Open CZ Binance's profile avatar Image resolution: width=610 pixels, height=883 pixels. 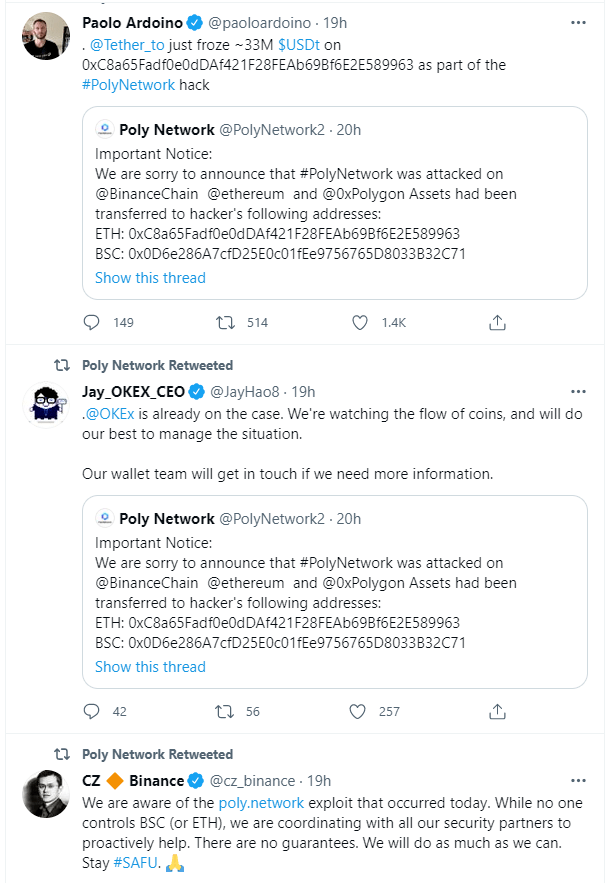[x=45, y=795]
